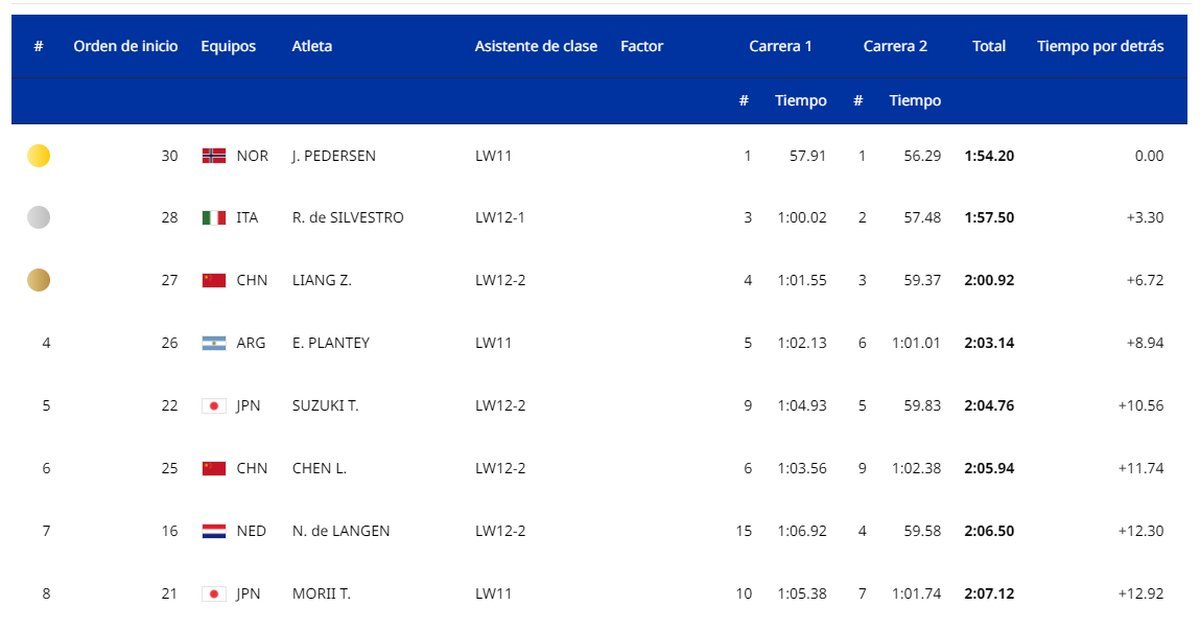Click the China flag in Liang Z. row
Screen dimensions: 1200x629
(x=214, y=280)
